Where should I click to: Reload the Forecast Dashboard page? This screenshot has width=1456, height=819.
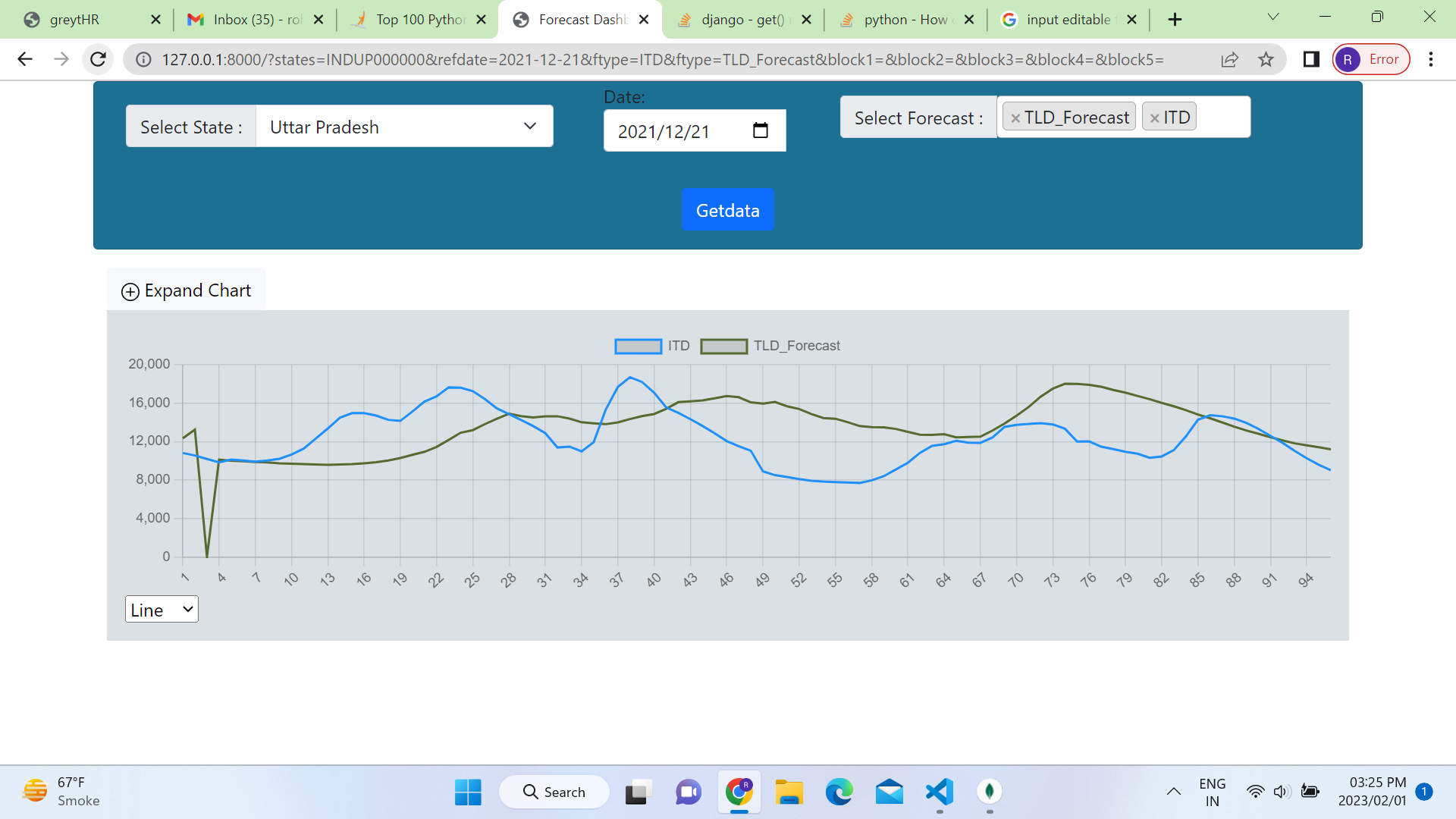(98, 59)
